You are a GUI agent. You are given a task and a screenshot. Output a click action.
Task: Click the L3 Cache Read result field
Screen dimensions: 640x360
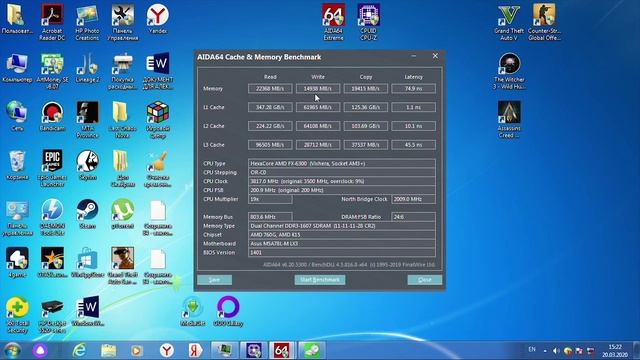pos(270,144)
